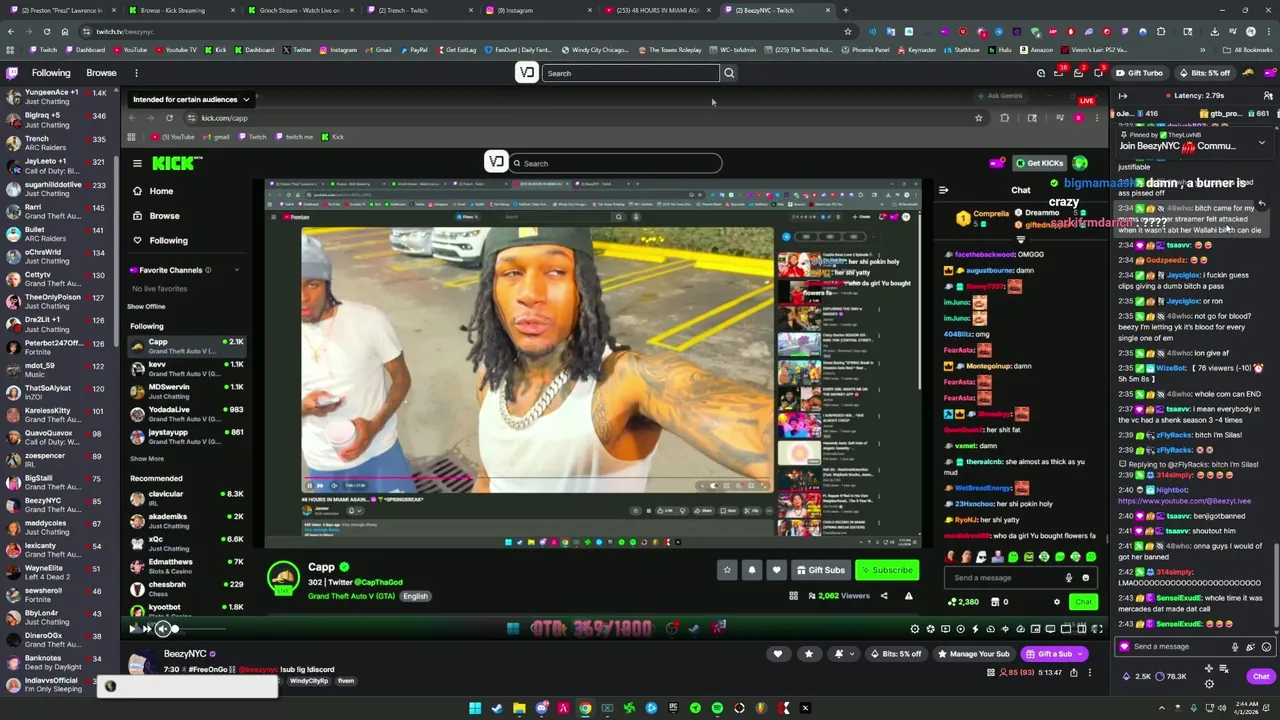This screenshot has width=1280, height=720.
Task: Focus the Kick Search field
Action: [x=614, y=163]
